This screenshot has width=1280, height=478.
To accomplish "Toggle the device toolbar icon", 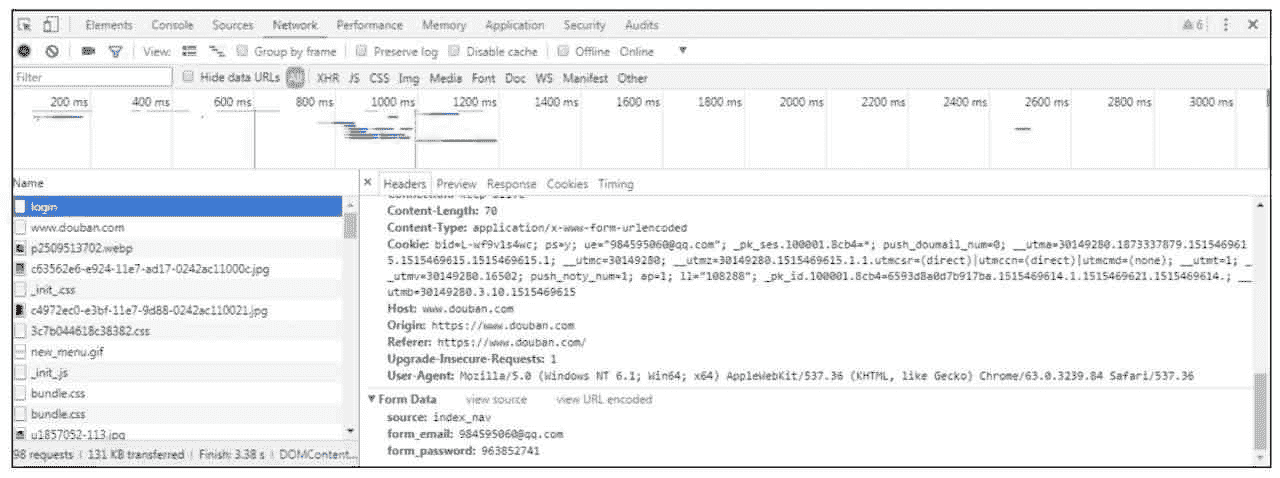I will pyautogui.click(x=48, y=25).
